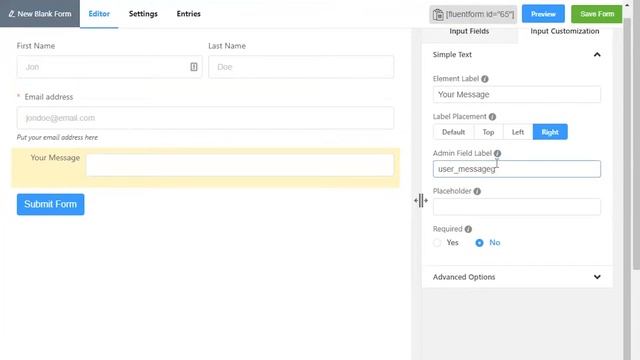Image resolution: width=640 pixels, height=360 pixels.
Task: Select Yes for Required
Action: point(437,243)
